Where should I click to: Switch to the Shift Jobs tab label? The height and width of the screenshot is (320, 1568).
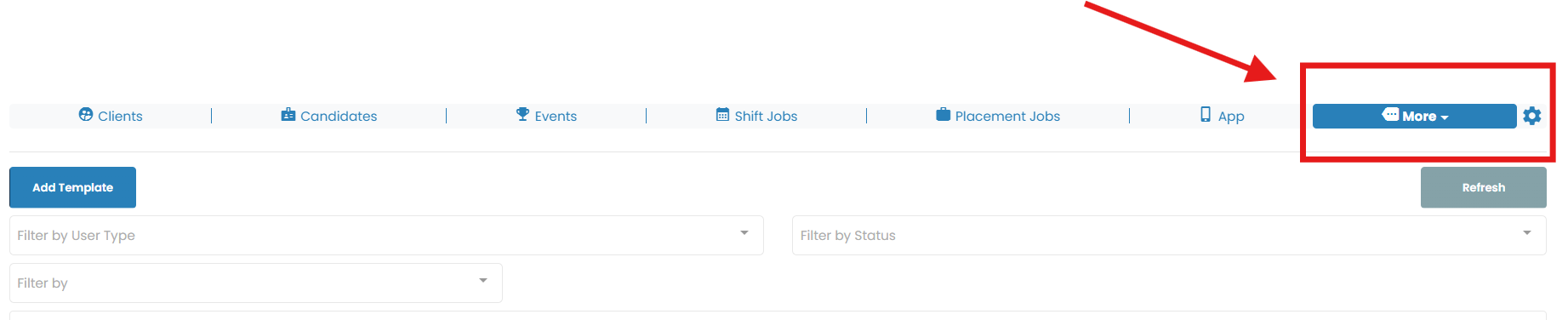[766, 117]
